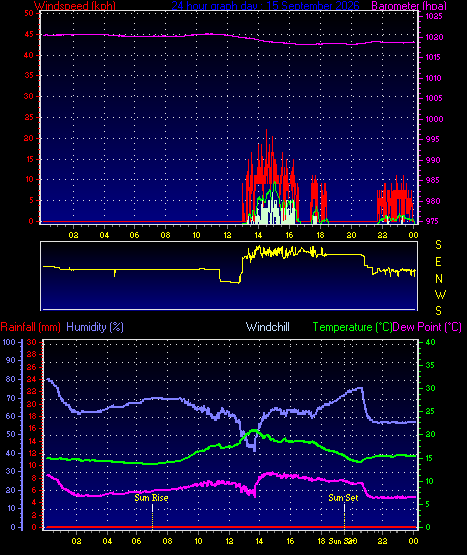Click the 40 temperature scale value
The height and width of the screenshot is (555, 467).
[430, 342]
